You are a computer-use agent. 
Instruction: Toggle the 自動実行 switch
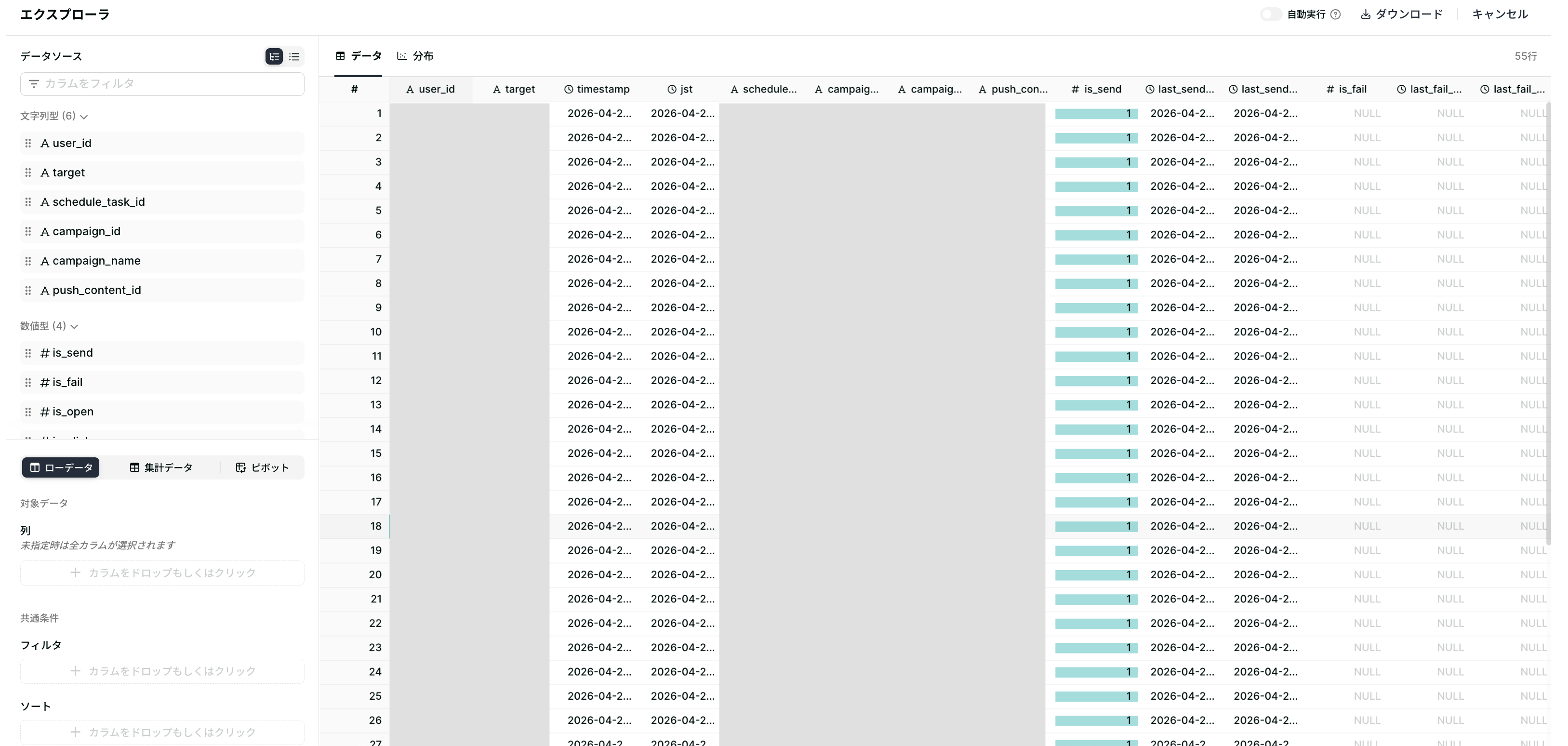coord(1271,14)
